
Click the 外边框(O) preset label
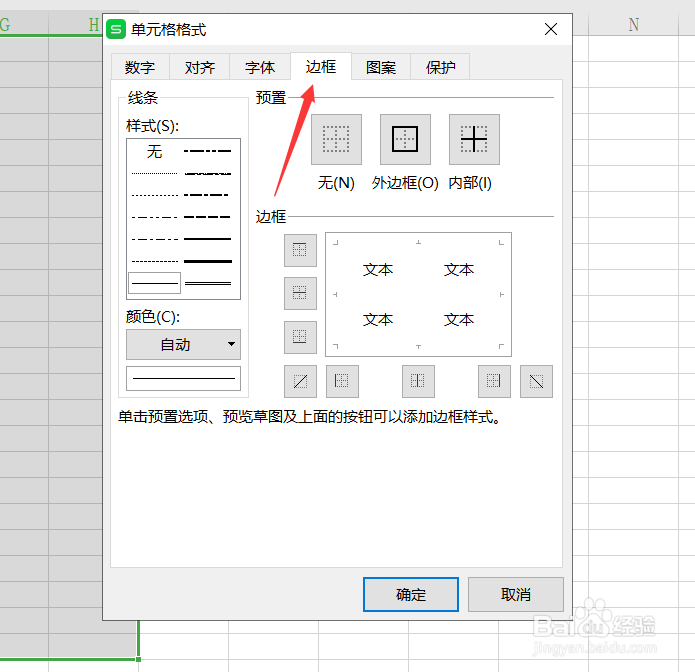coord(405,183)
